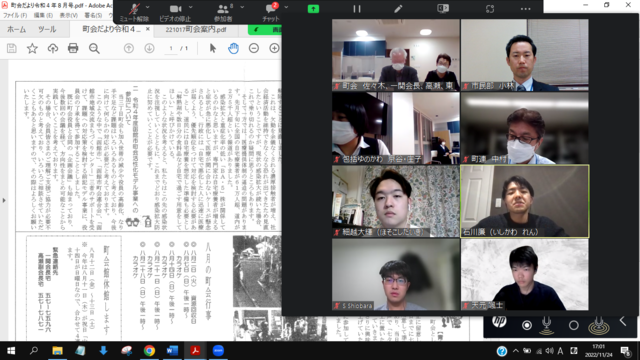Open the Zoom More options menu
The height and width of the screenshot is (360, 640).
click(x=526, y=9)
